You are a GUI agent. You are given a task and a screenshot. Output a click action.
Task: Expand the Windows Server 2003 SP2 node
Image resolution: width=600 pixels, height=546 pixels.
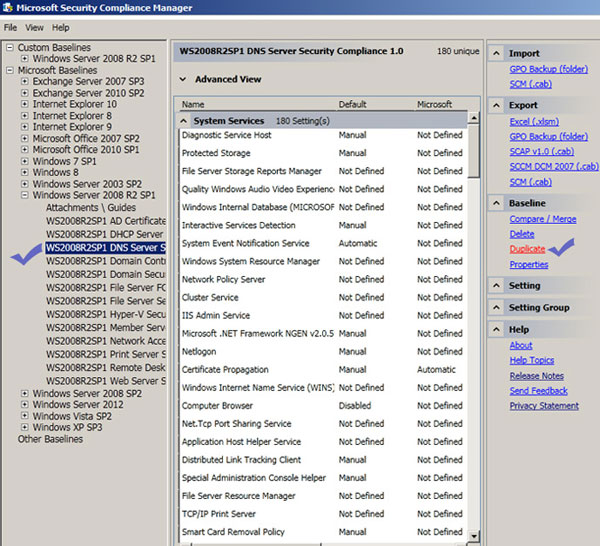(x=24, y=184)
